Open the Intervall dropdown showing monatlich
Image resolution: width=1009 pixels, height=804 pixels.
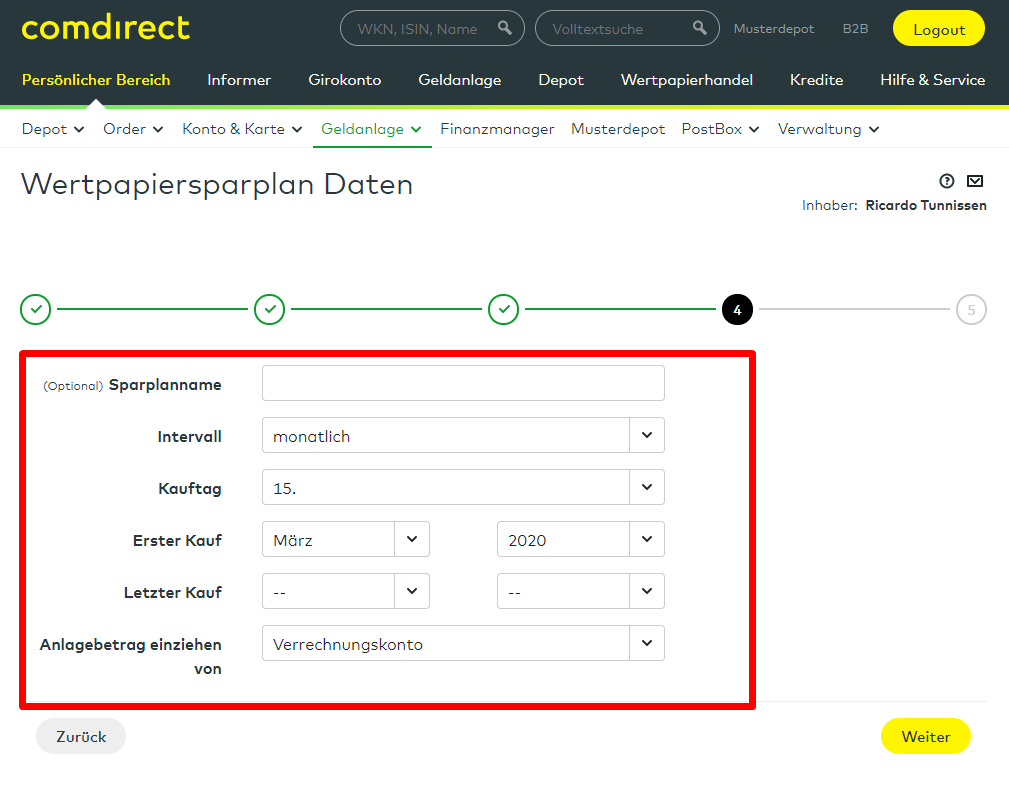pyautogui.click(x=463, y=435)
